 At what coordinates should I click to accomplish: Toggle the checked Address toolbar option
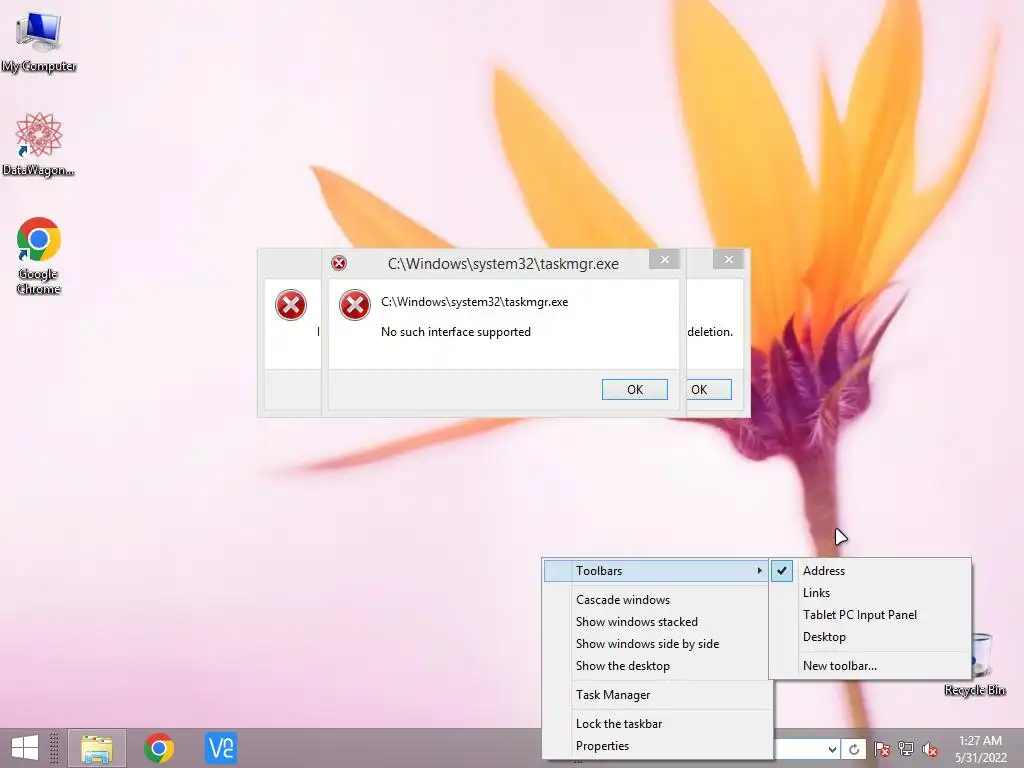coord(871,571)
